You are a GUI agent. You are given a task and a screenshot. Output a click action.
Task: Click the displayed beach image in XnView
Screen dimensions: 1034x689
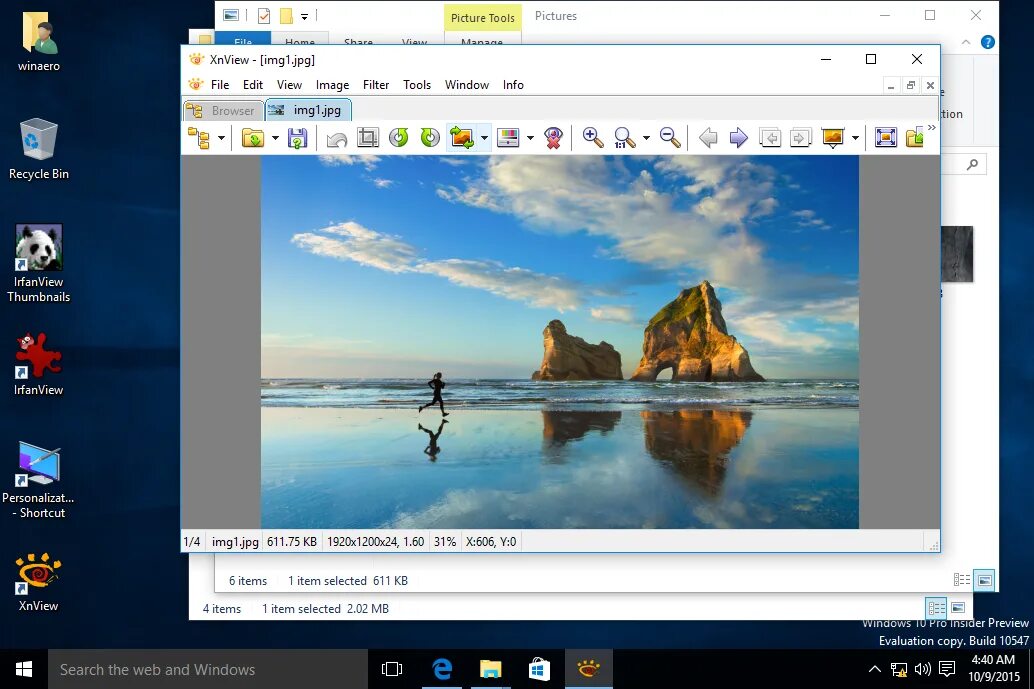click(560, 342)
